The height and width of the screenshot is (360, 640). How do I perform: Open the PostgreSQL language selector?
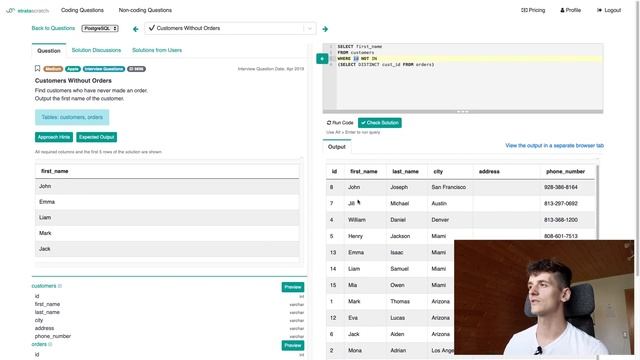click(x=100, y=28)
